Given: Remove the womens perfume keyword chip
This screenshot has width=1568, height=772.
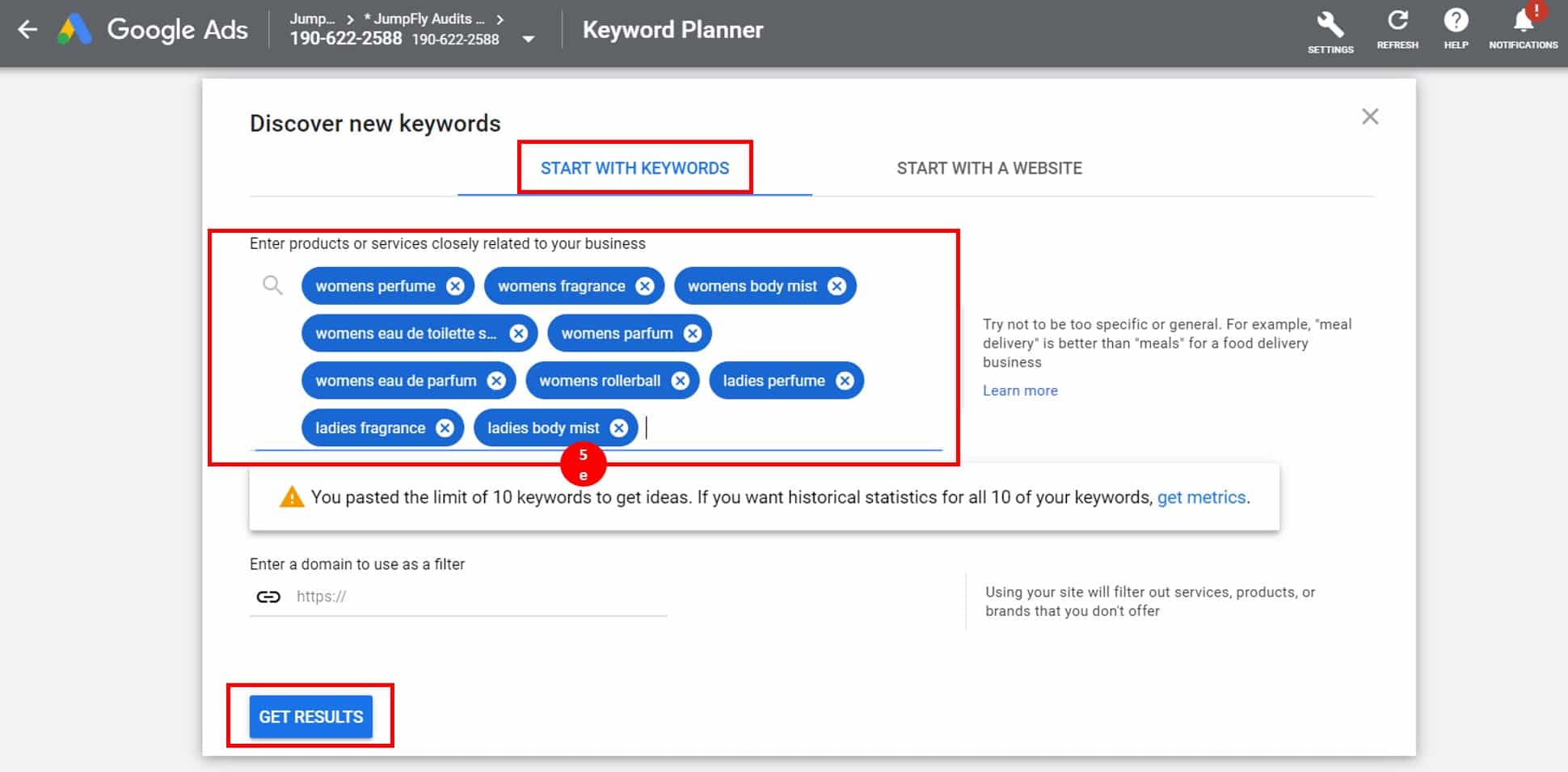Looking at the screenshot, I should (456, 286).
